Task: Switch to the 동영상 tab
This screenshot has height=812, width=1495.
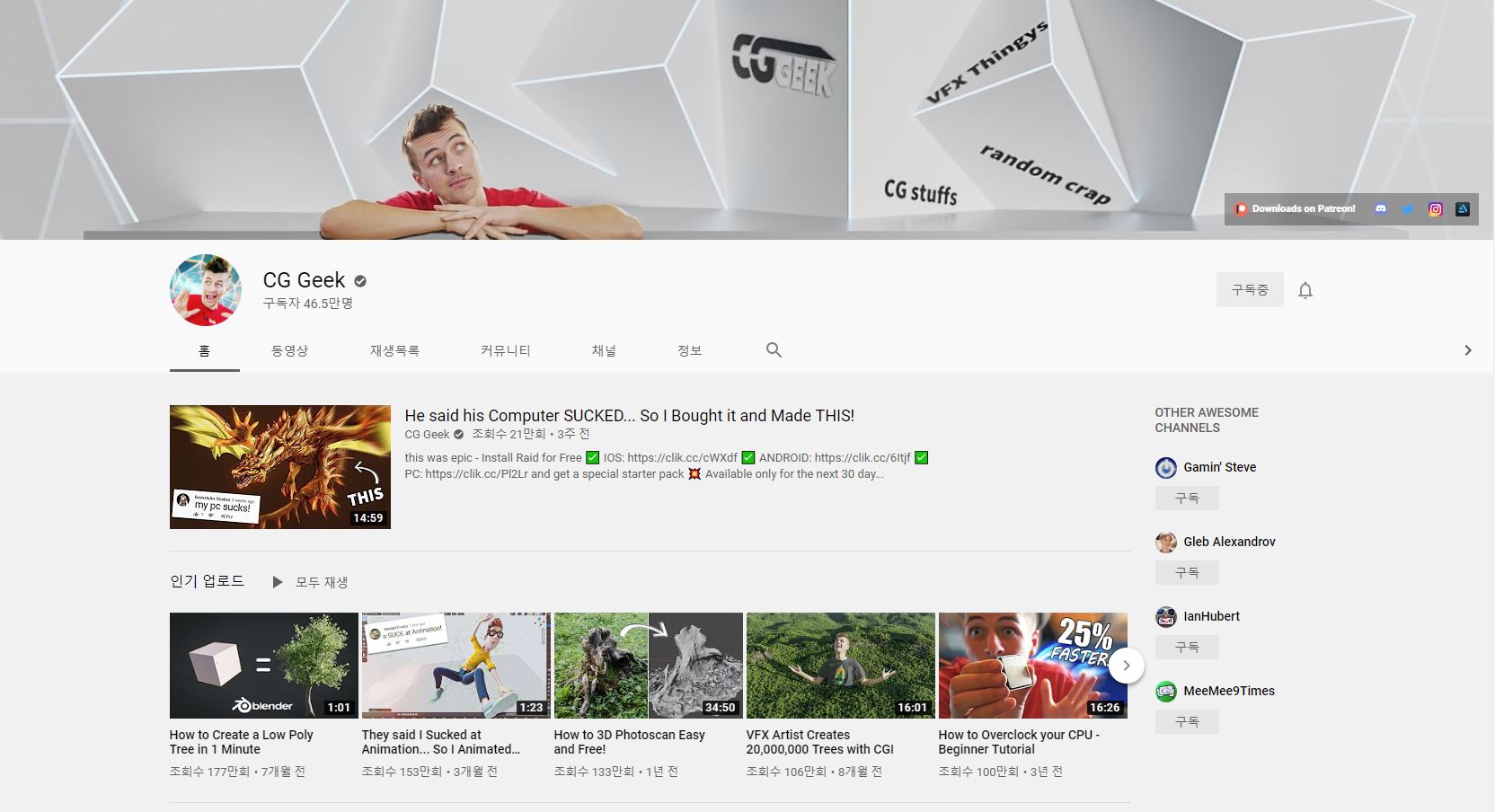Action: (x=289, y=350)
